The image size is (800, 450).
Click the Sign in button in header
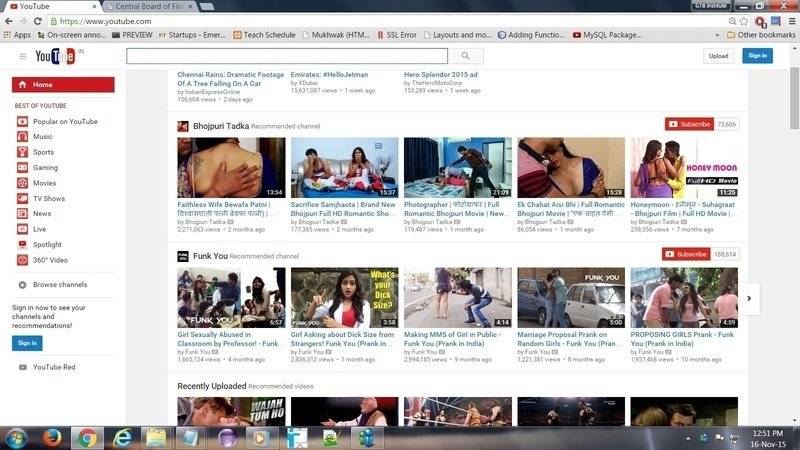[x=757, y=56]
